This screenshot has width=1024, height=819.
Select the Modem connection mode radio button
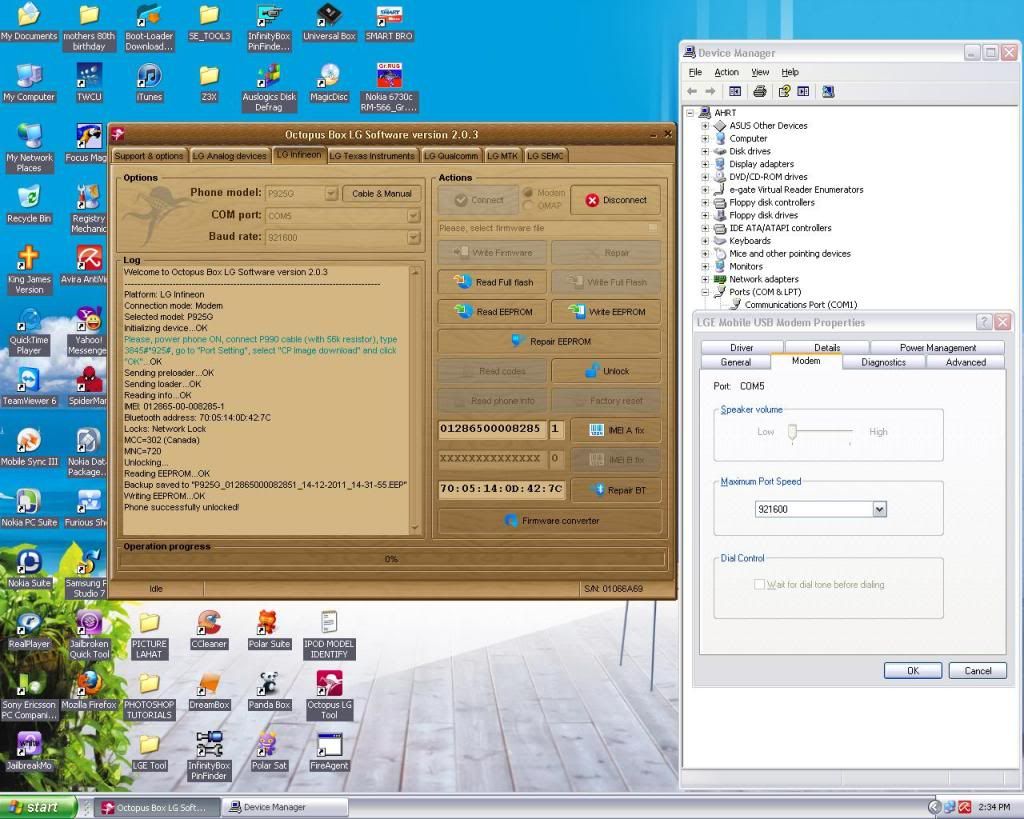pyautogui.click(x=529, y=193)
